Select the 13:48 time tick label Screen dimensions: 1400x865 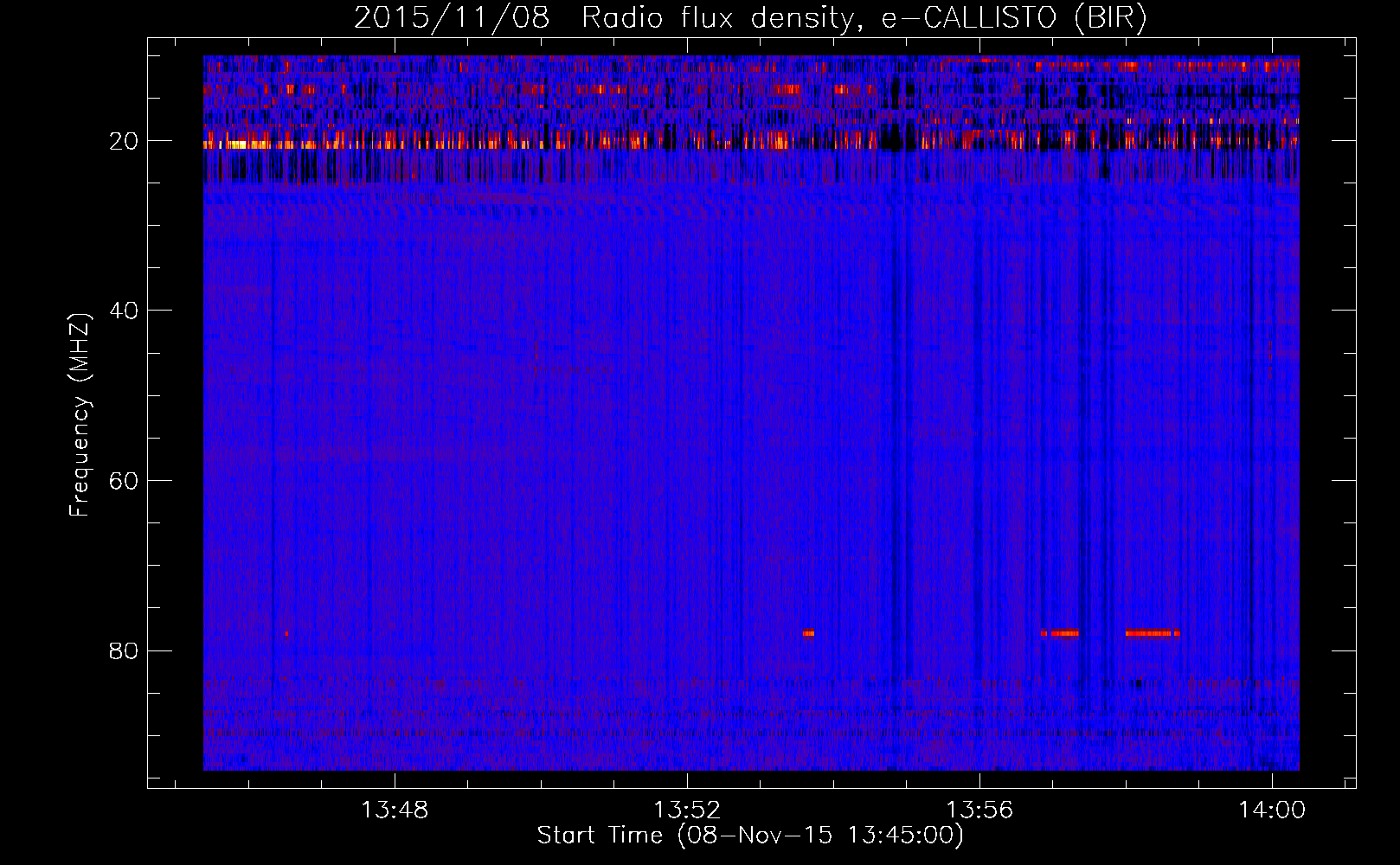pos(395,811)
